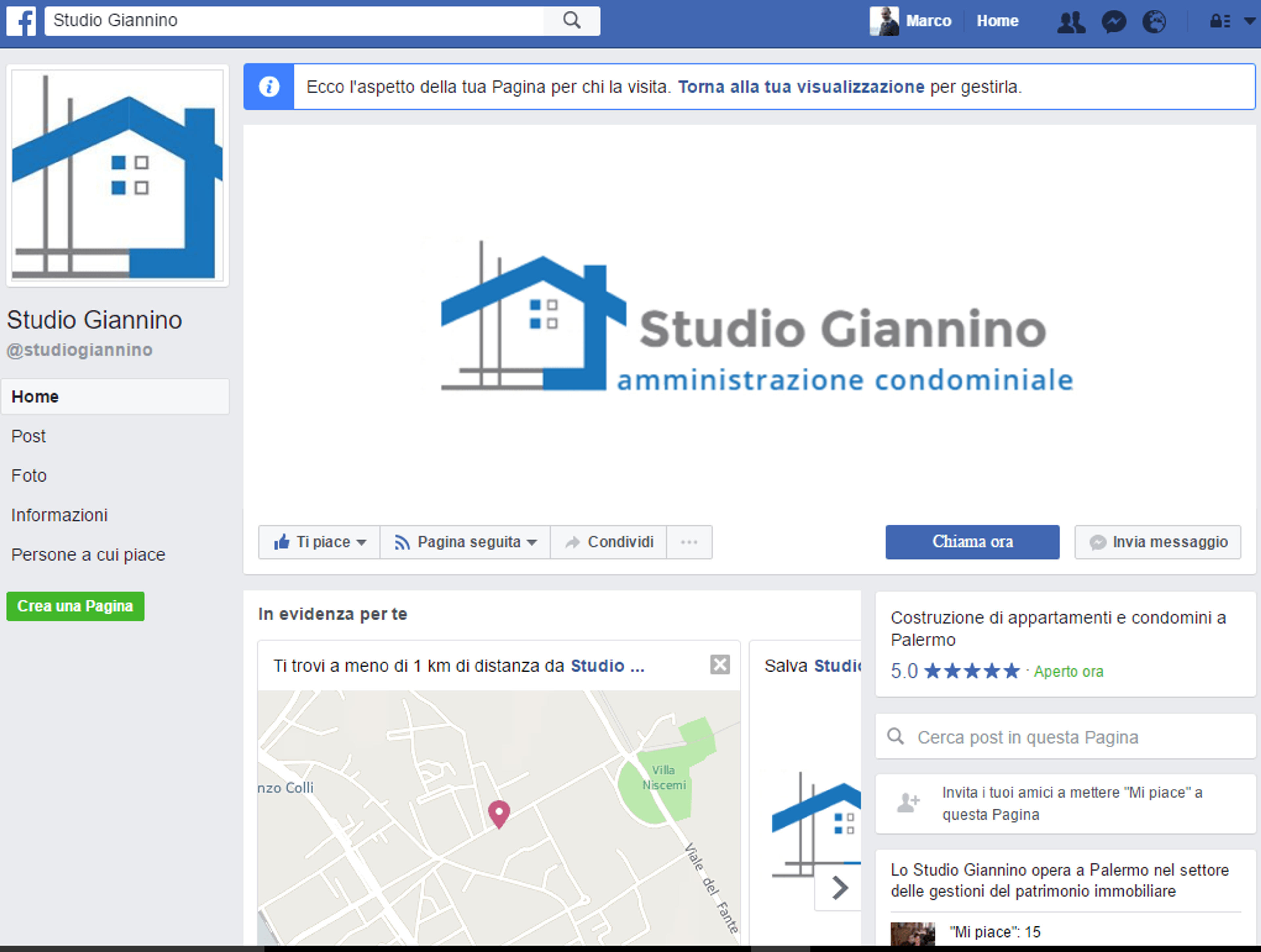Open the notifications globe icon

(1154, 22)
